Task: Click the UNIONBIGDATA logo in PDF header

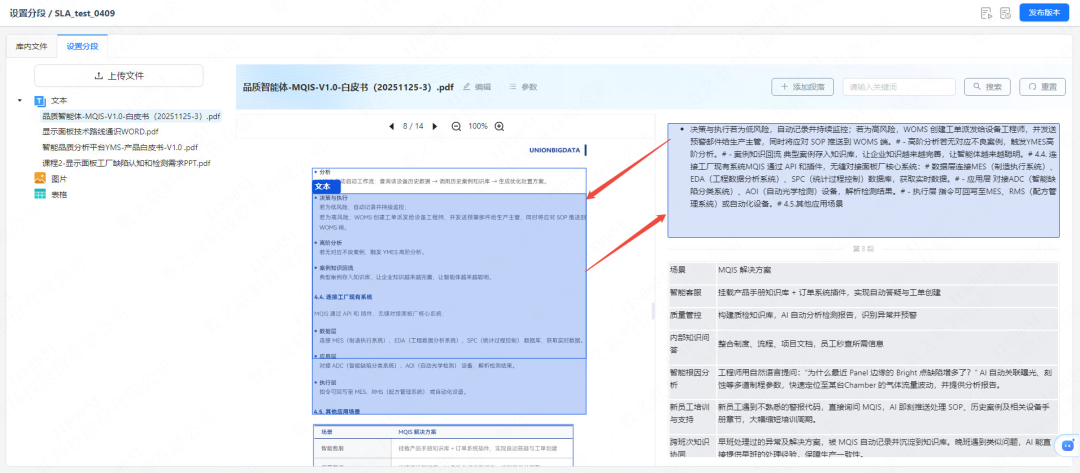Action: tap(558, 149)
